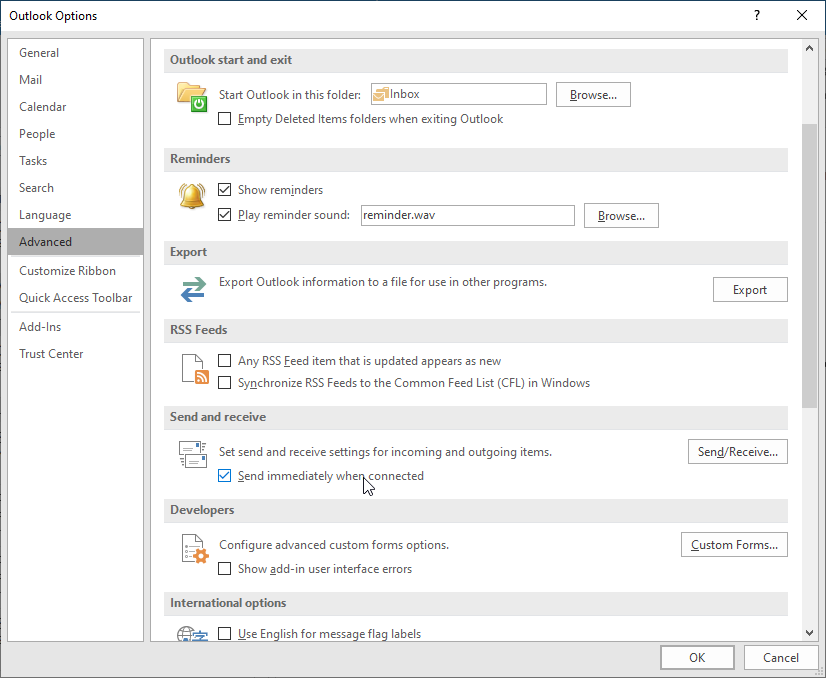Select the Advanced category
Image resolution: width=826 pixels, height=678 pixels.
click(x=75, y=242)
